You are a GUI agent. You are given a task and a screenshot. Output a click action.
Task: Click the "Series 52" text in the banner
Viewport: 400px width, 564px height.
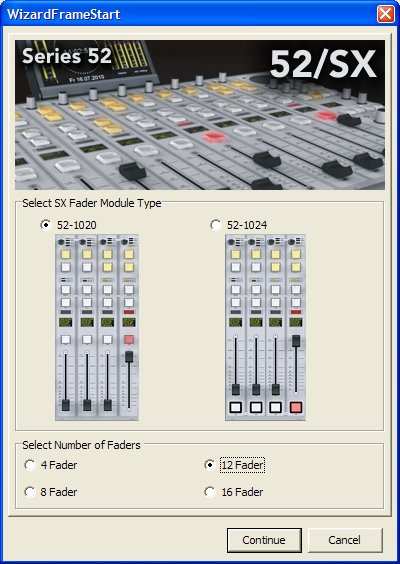coord(67,56)
